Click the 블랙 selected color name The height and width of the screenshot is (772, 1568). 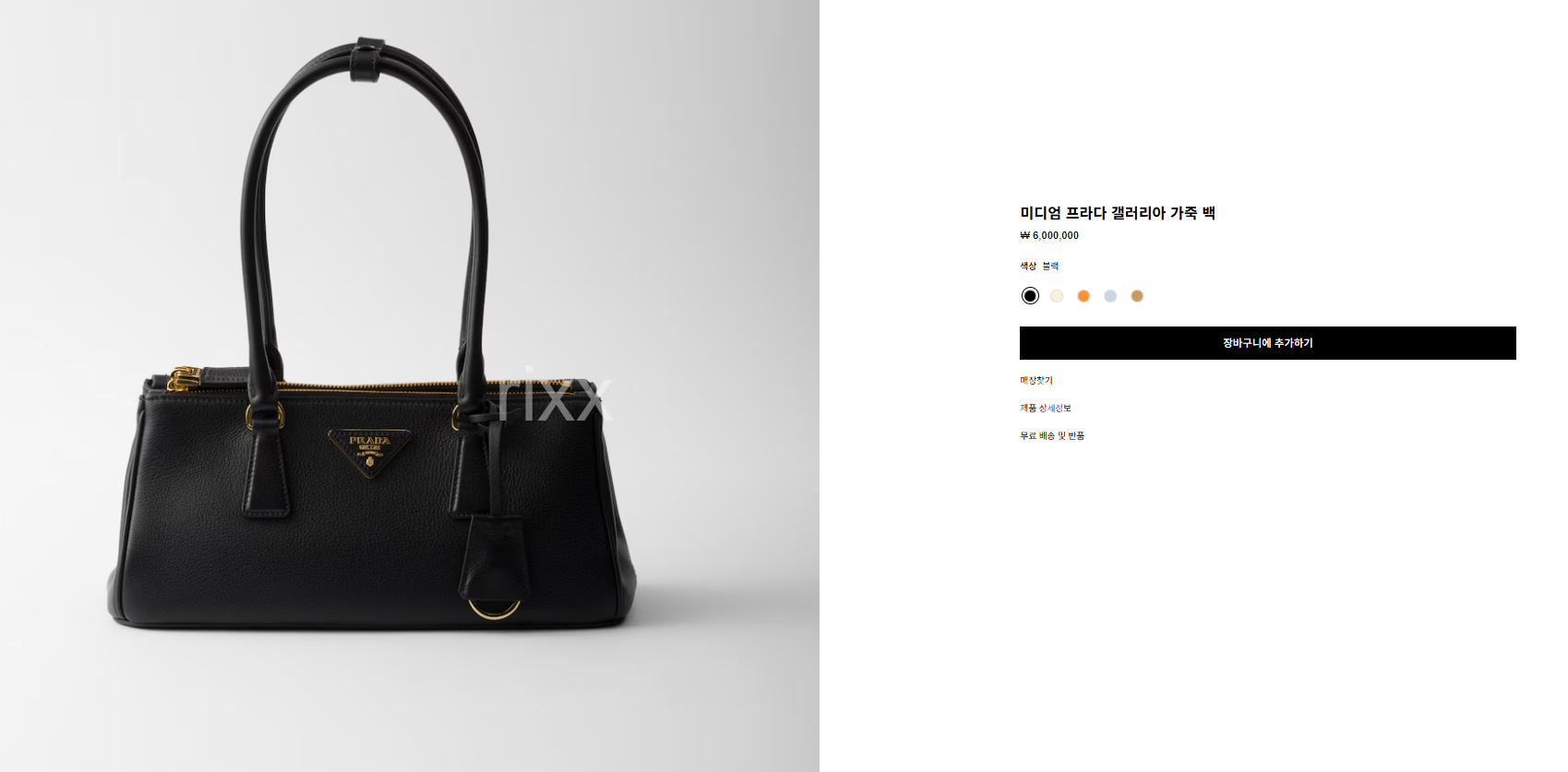(x=1050, y=266)
